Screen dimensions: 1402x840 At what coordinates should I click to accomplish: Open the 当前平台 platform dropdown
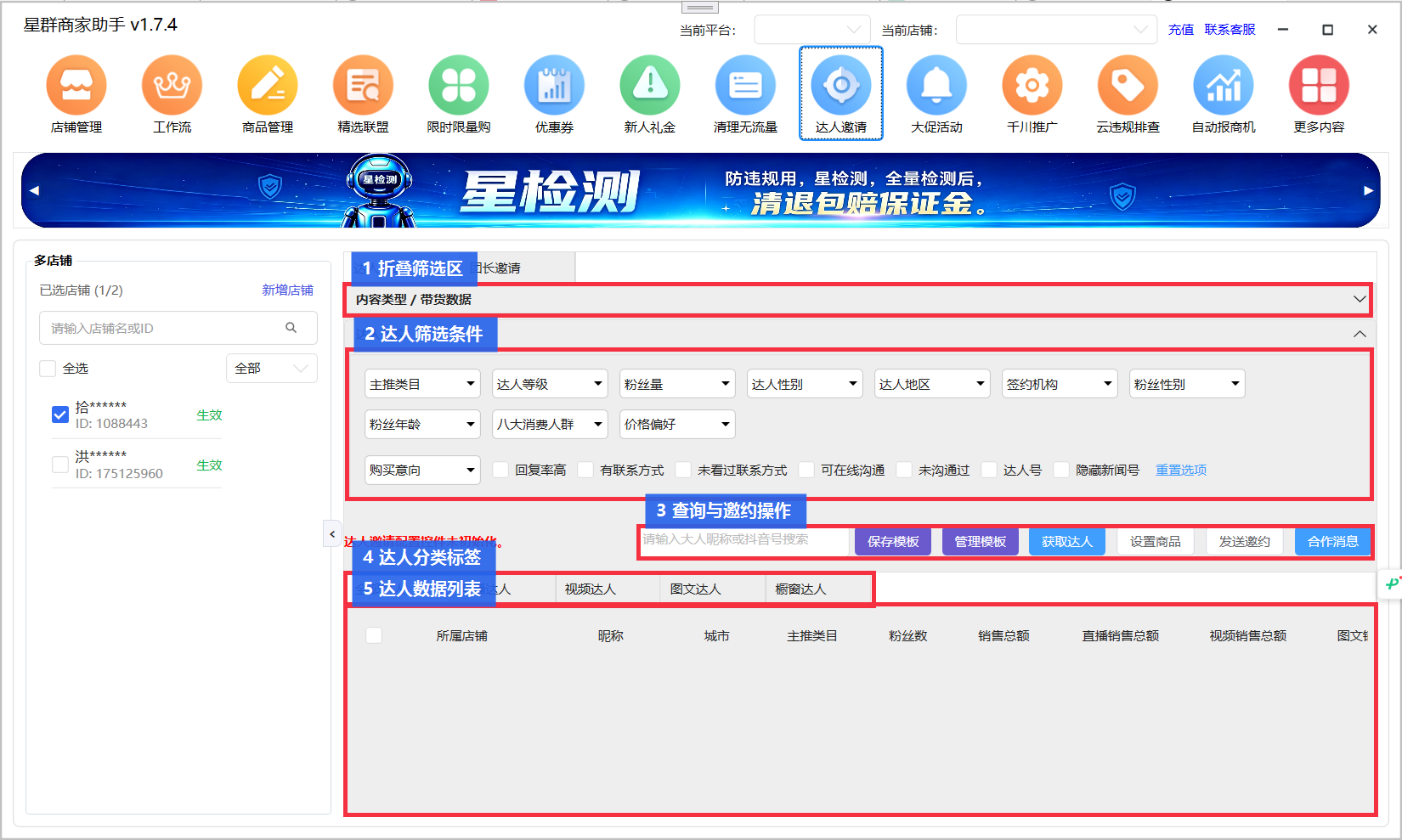pos(812,30)
